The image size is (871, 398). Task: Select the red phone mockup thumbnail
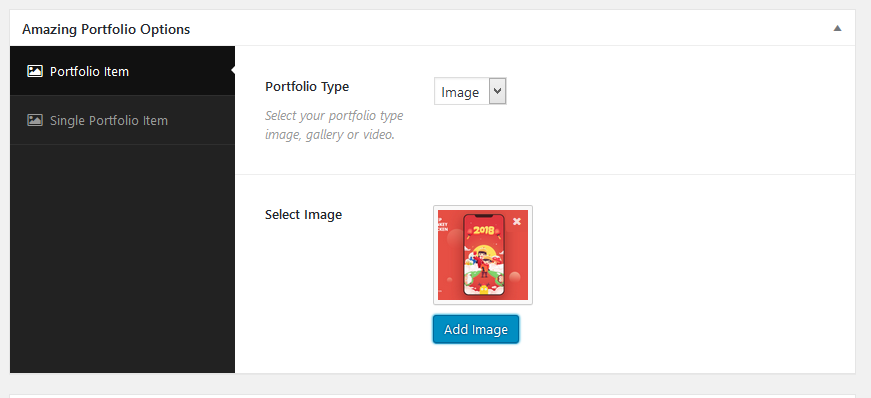tap(483, 255)
